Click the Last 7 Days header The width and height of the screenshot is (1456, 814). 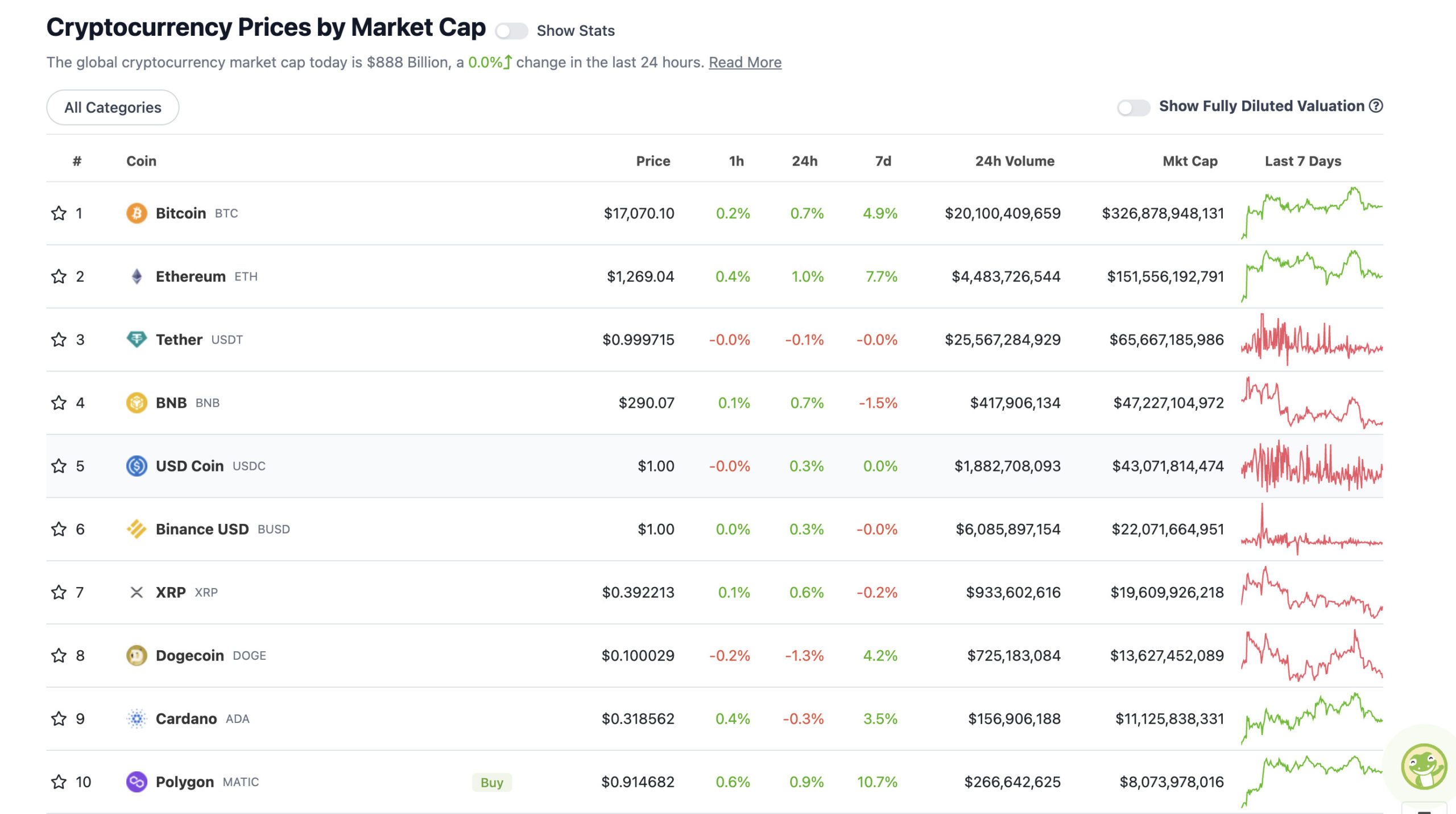[1303, 161]
